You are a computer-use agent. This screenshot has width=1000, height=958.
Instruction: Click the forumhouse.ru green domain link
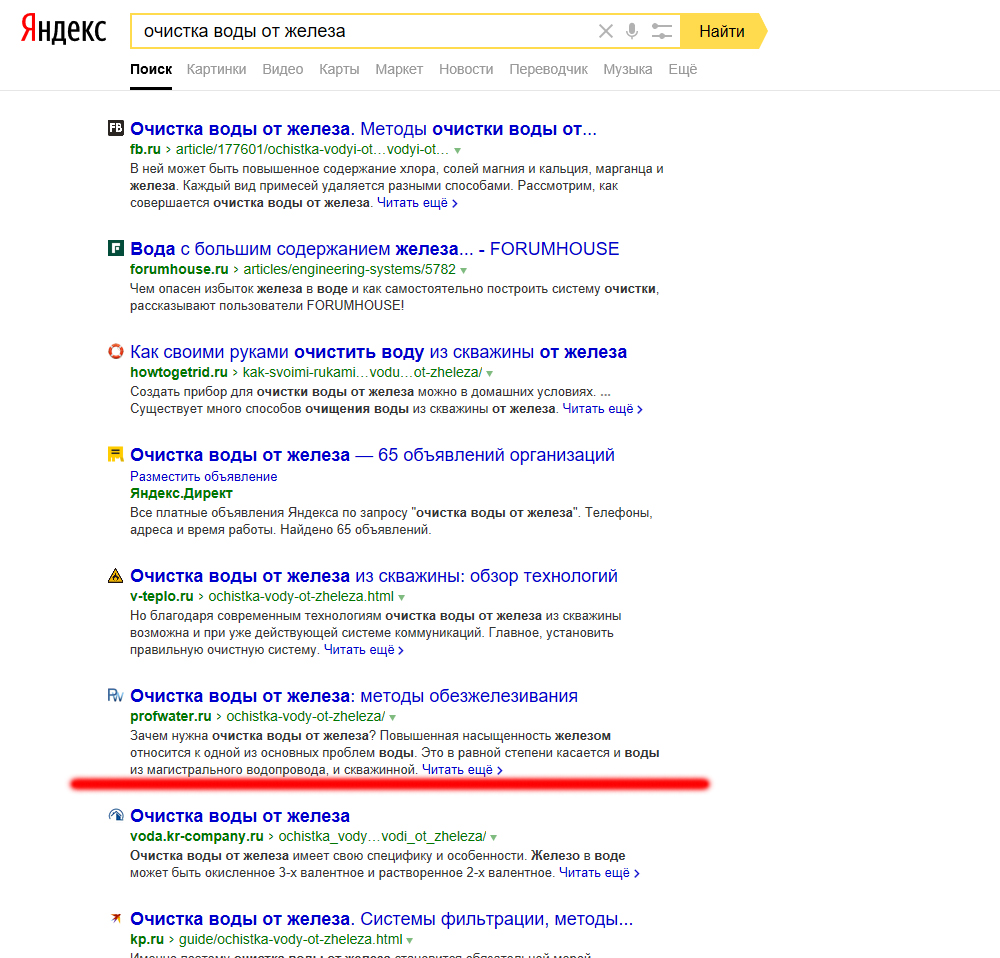pyautogui.click(x=179, y=269)
